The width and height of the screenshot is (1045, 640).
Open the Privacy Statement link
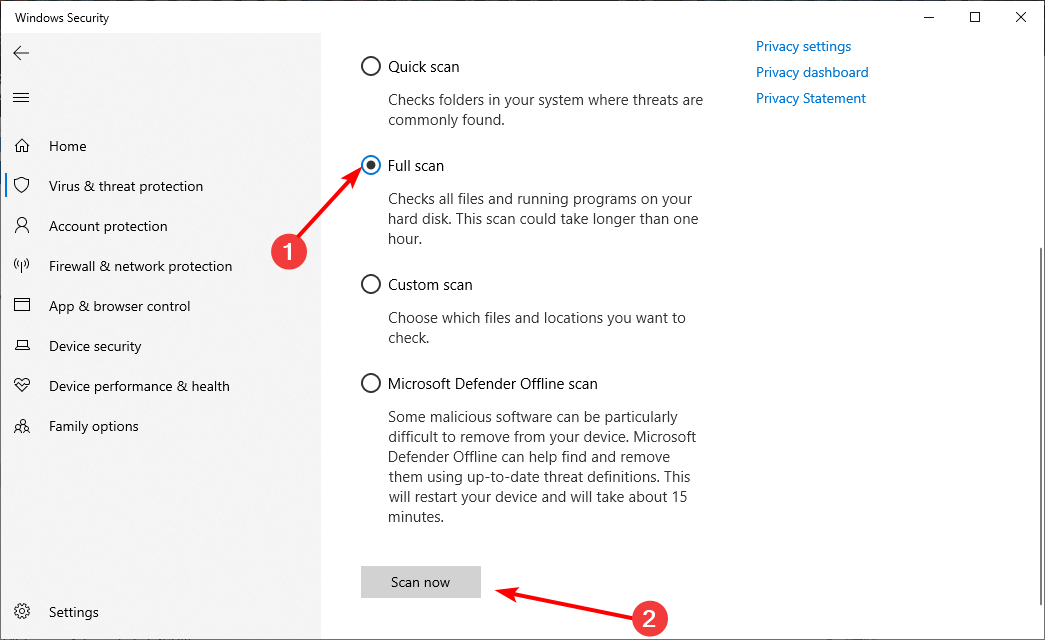click(811, 98)
